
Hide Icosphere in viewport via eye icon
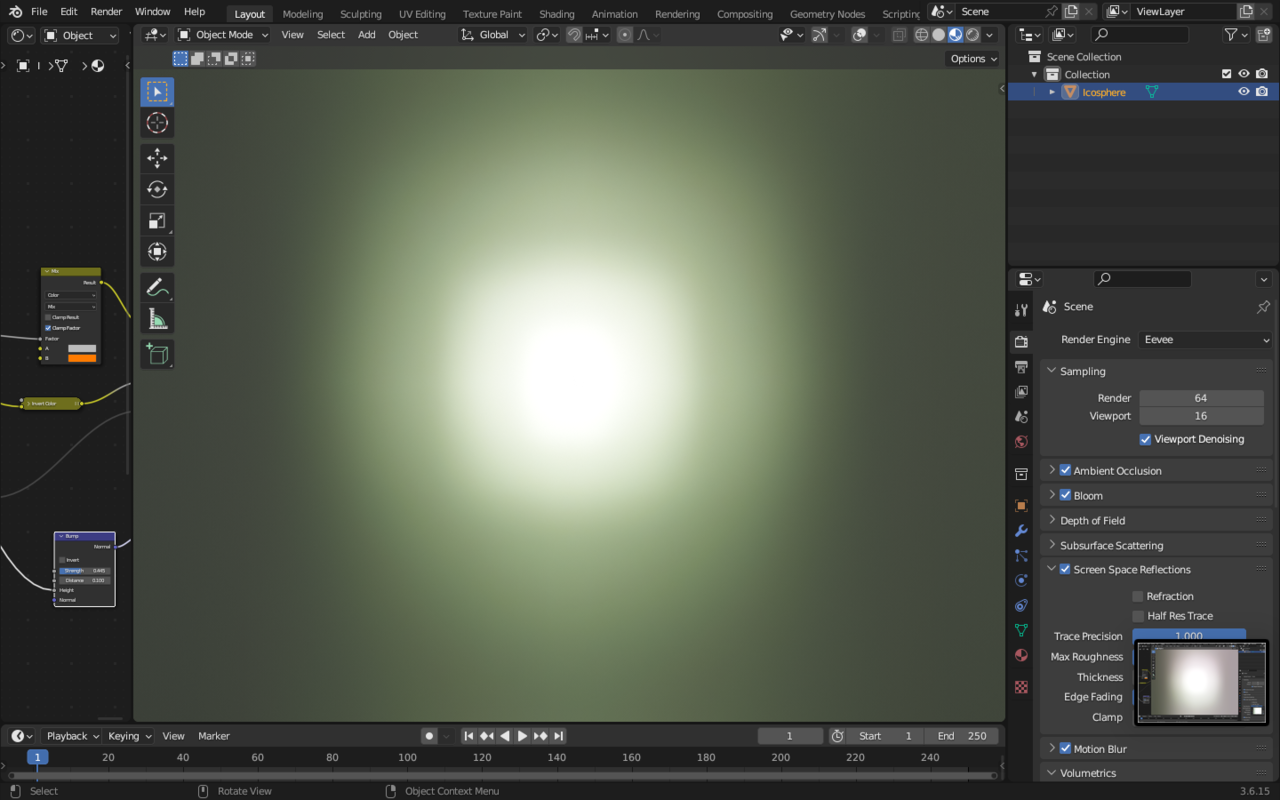tap(1244, 92)
